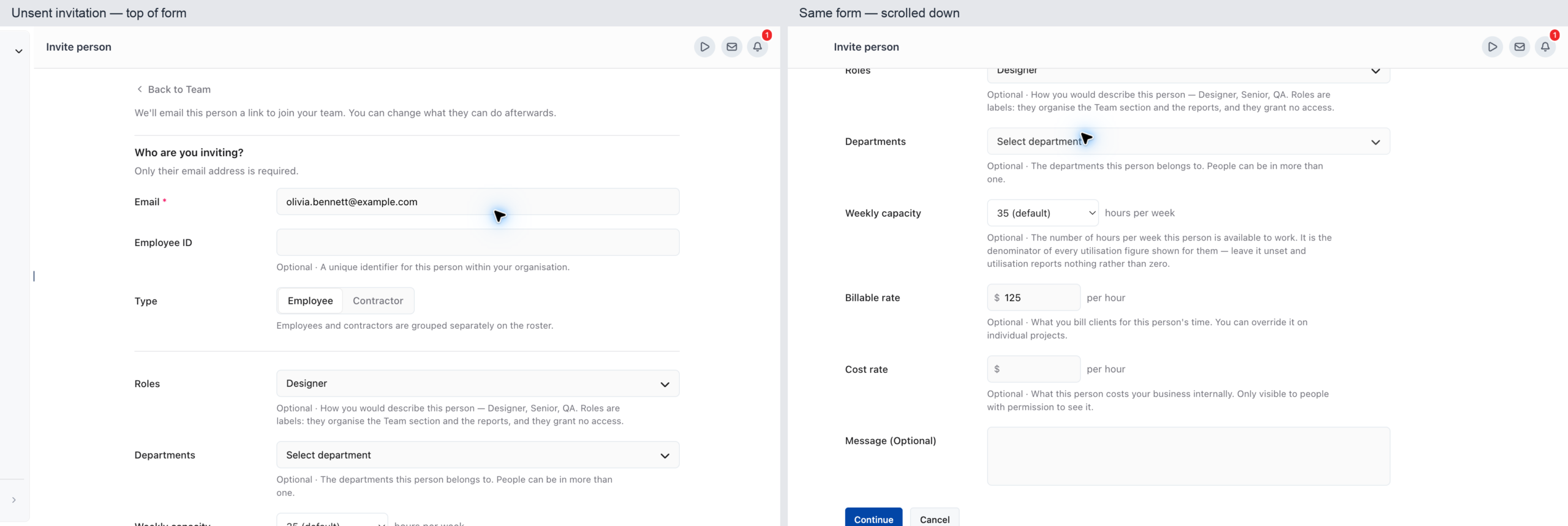Focus the Email field with olivia.bennett@example.com

478,201
